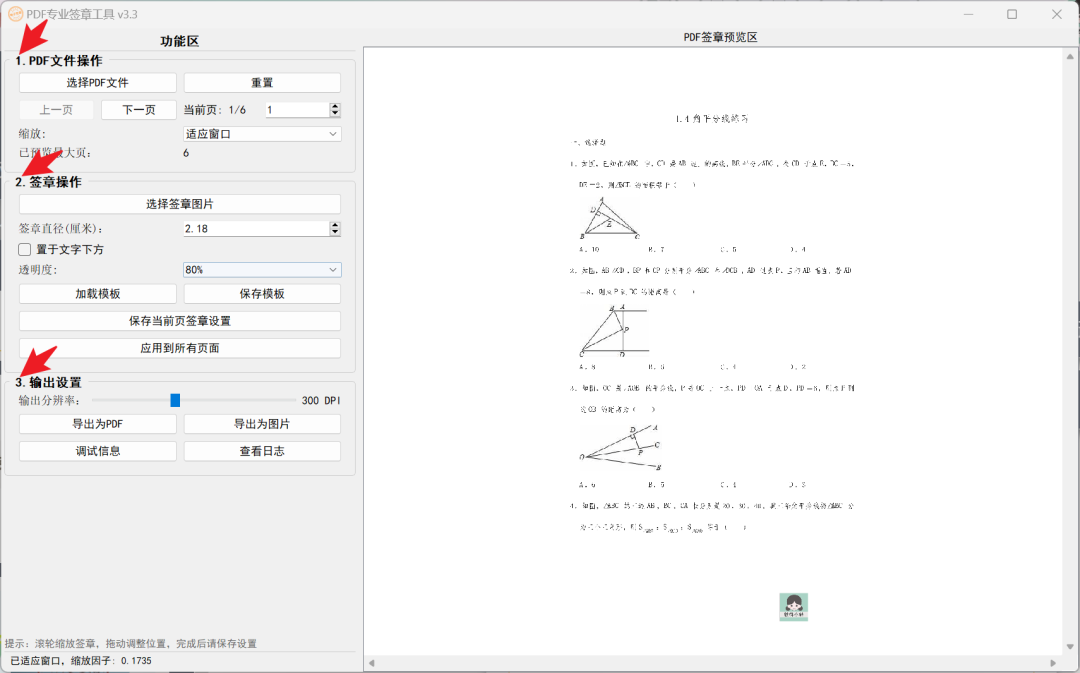Open debug info via 调试信息
Viewport: 1080px width, 673px height.
pyautogui.click(x=97, y=450)
